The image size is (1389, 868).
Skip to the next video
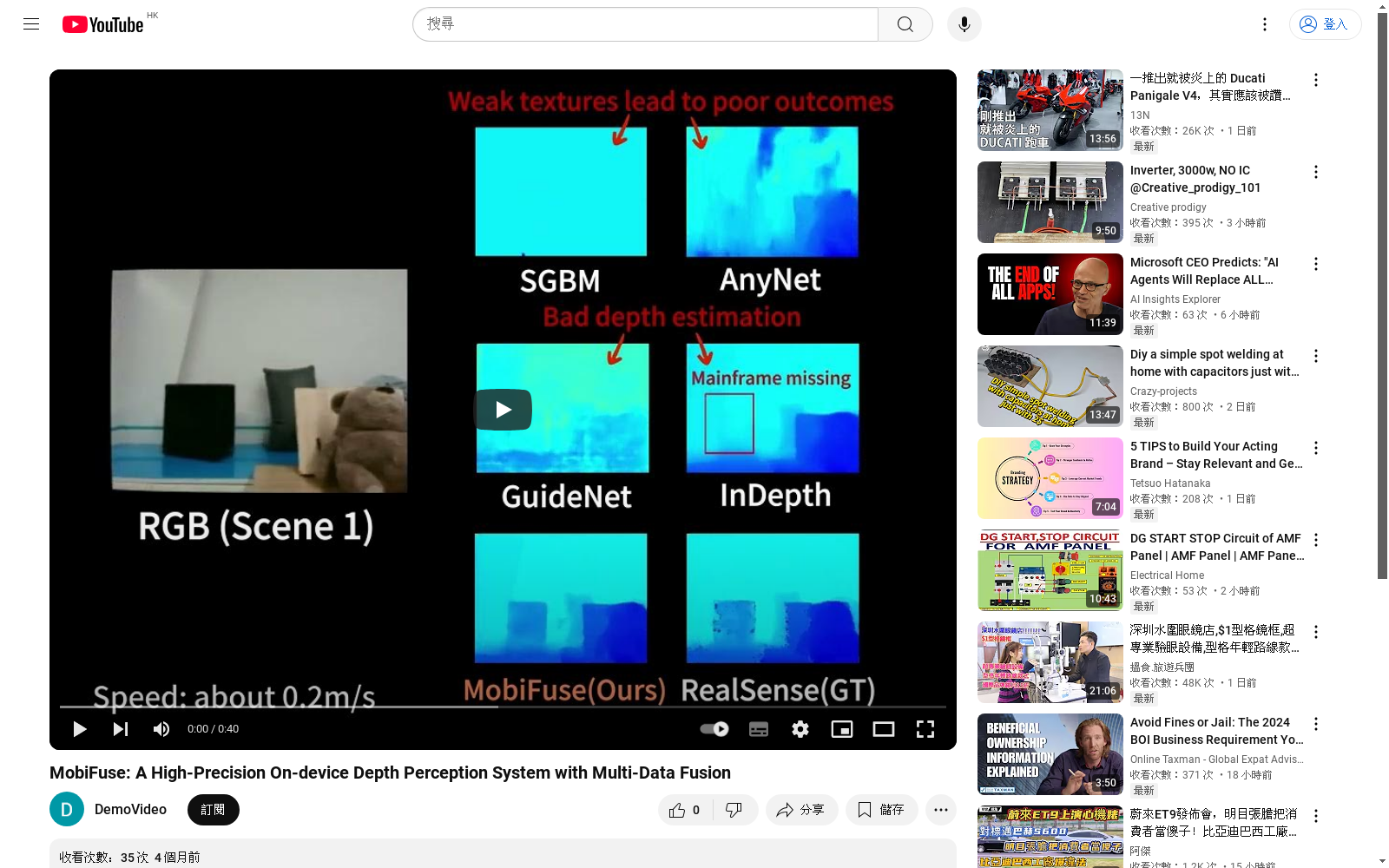tap(121, 729)
